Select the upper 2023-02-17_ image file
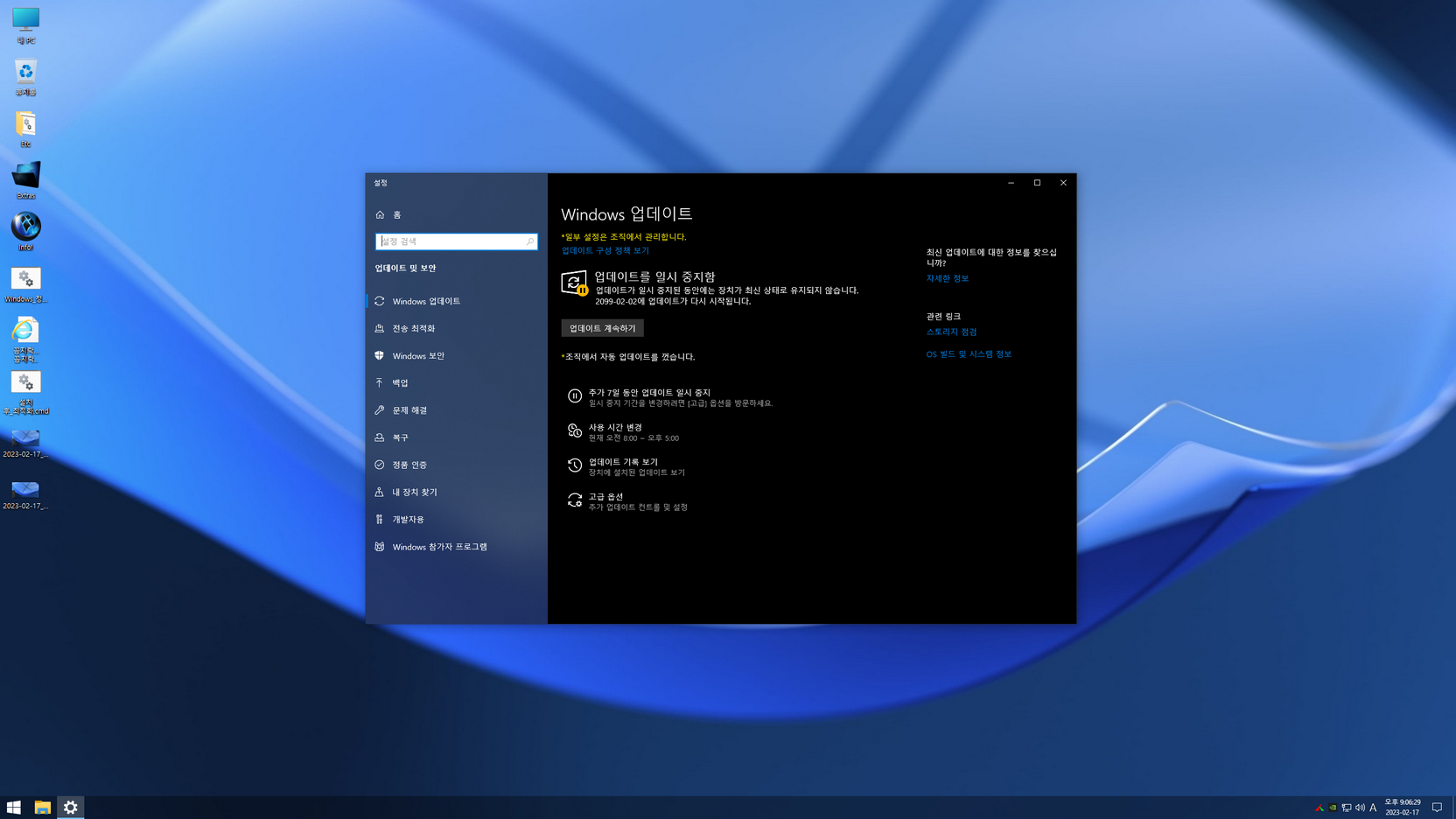Screen dimensions: 1456x819 [x=25, y=443]
